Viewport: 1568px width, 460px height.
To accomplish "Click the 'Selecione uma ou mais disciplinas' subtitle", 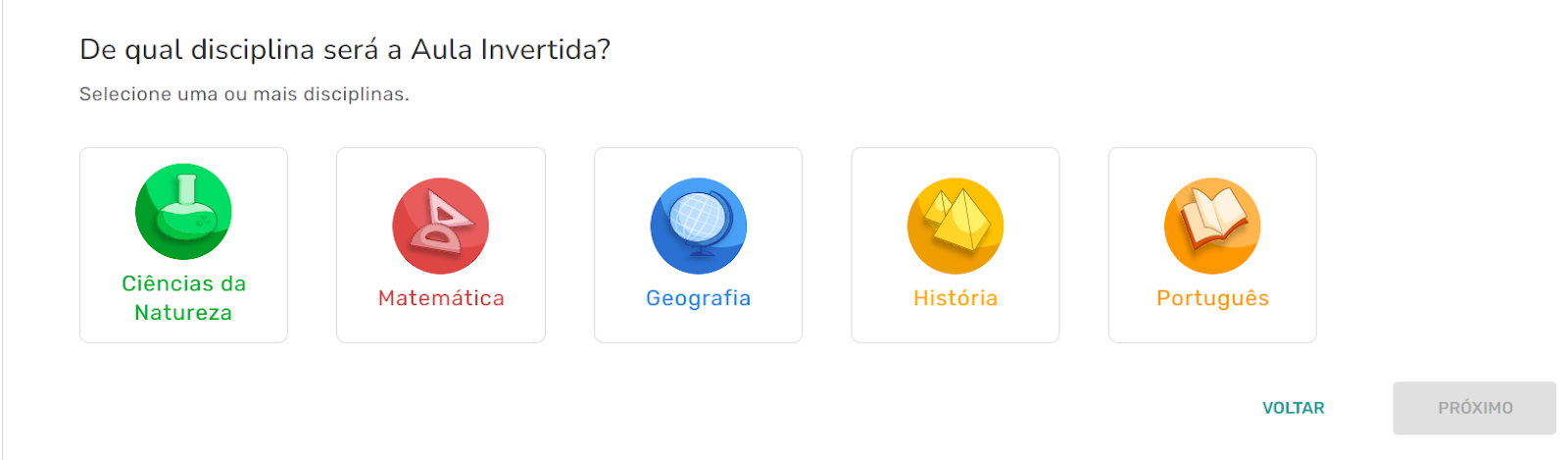I will (x=244, y=94).
